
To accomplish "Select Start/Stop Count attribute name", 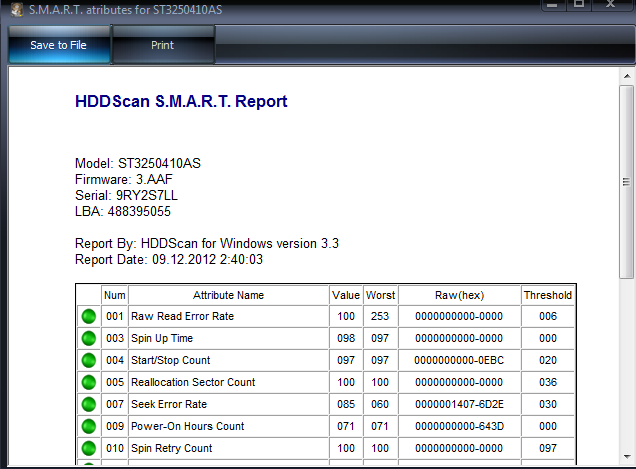I will (x=171, y=360).
